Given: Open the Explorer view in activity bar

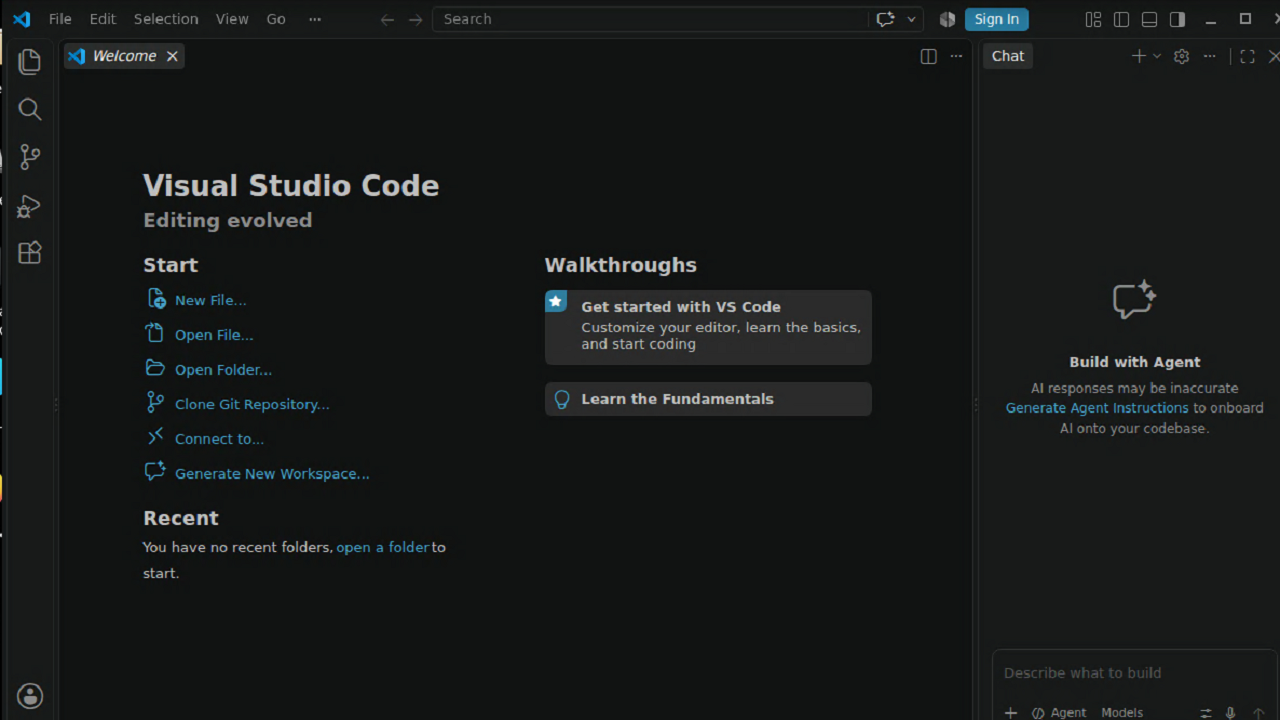Looking at the screenshot, I should pyautogui.click(x=30, y=61).
